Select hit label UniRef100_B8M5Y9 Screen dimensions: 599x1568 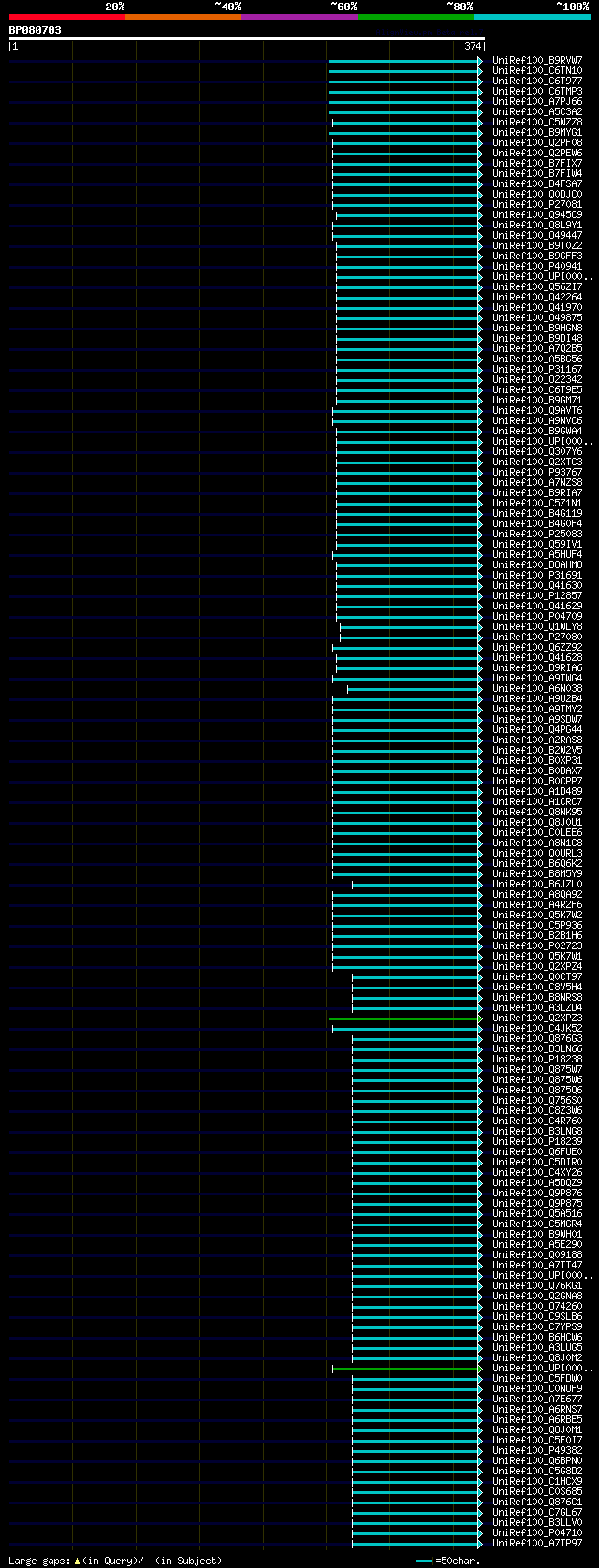click(537, 874)
